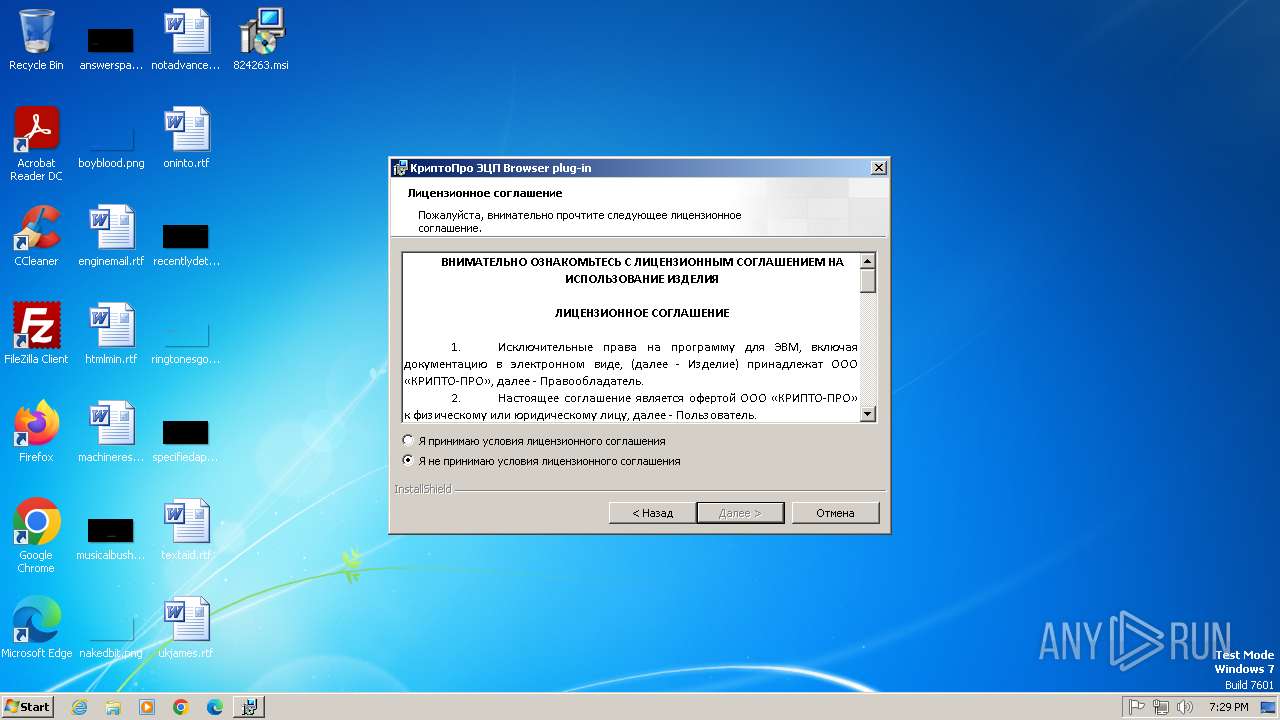
Task: Open Internet Explorer from the taskbar
Action: click(x=79, y=707)
